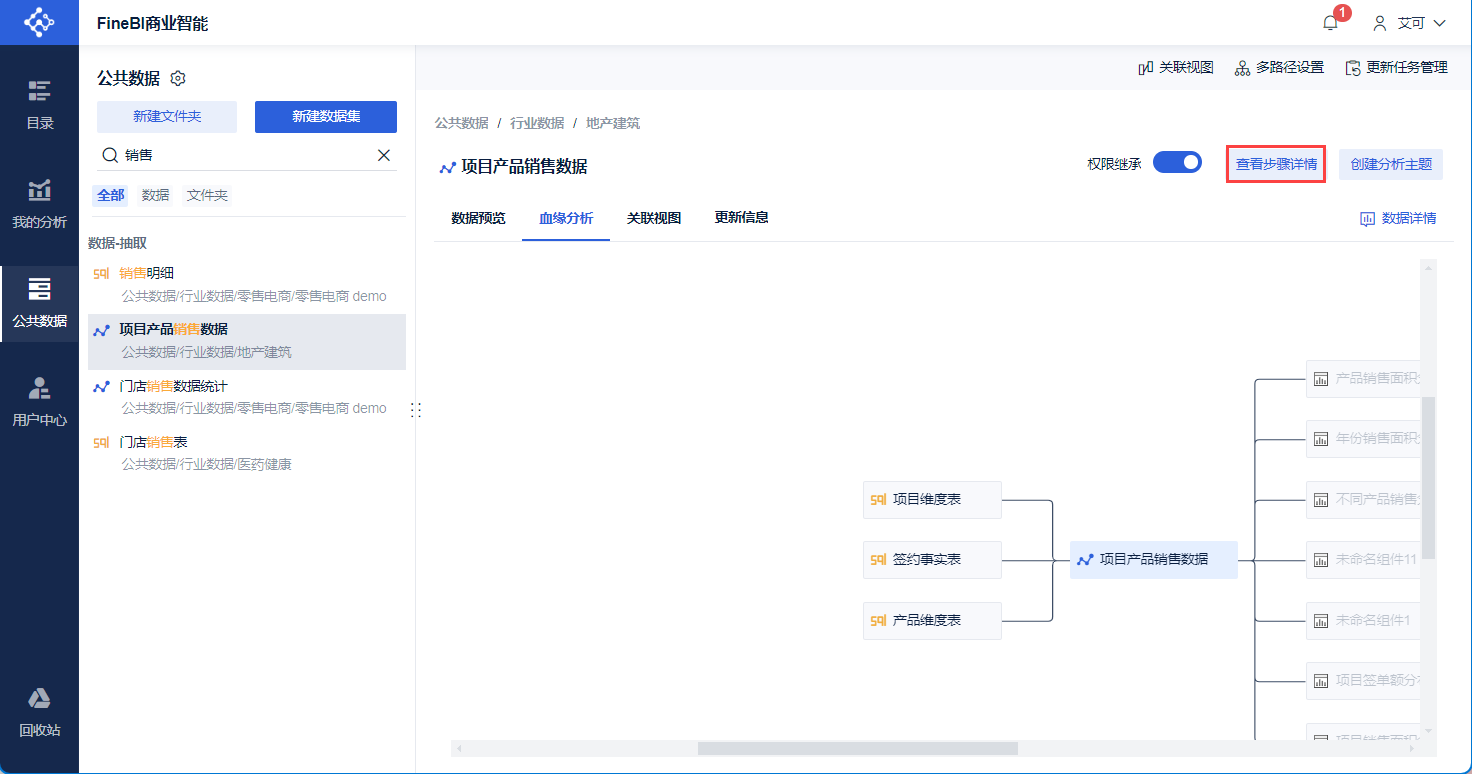Click the 新建数据集 button
The height and width of the screenshot is (774, 1472).
click(326, 116)
